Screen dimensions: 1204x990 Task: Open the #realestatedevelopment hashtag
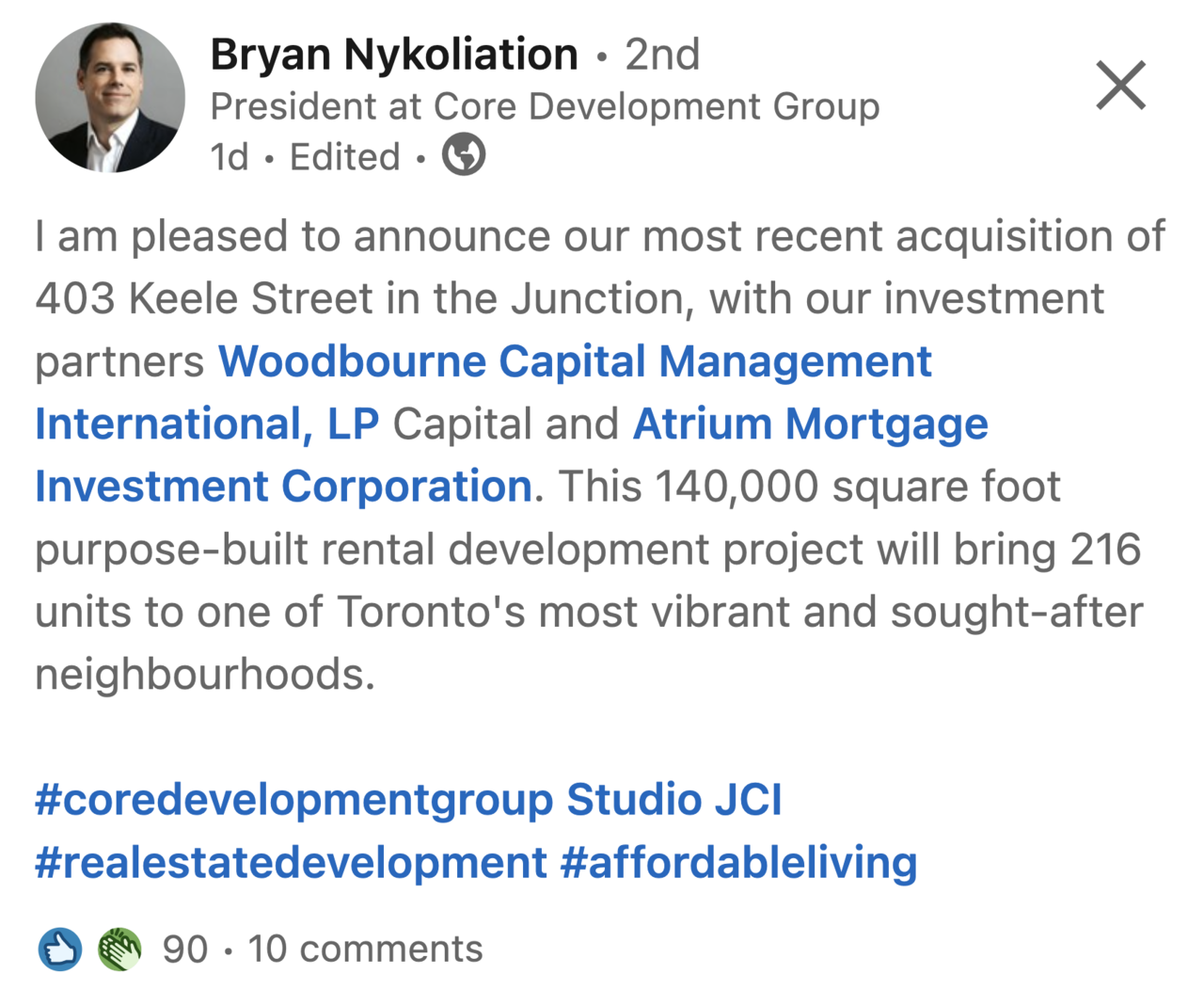(x=291, y=862)
